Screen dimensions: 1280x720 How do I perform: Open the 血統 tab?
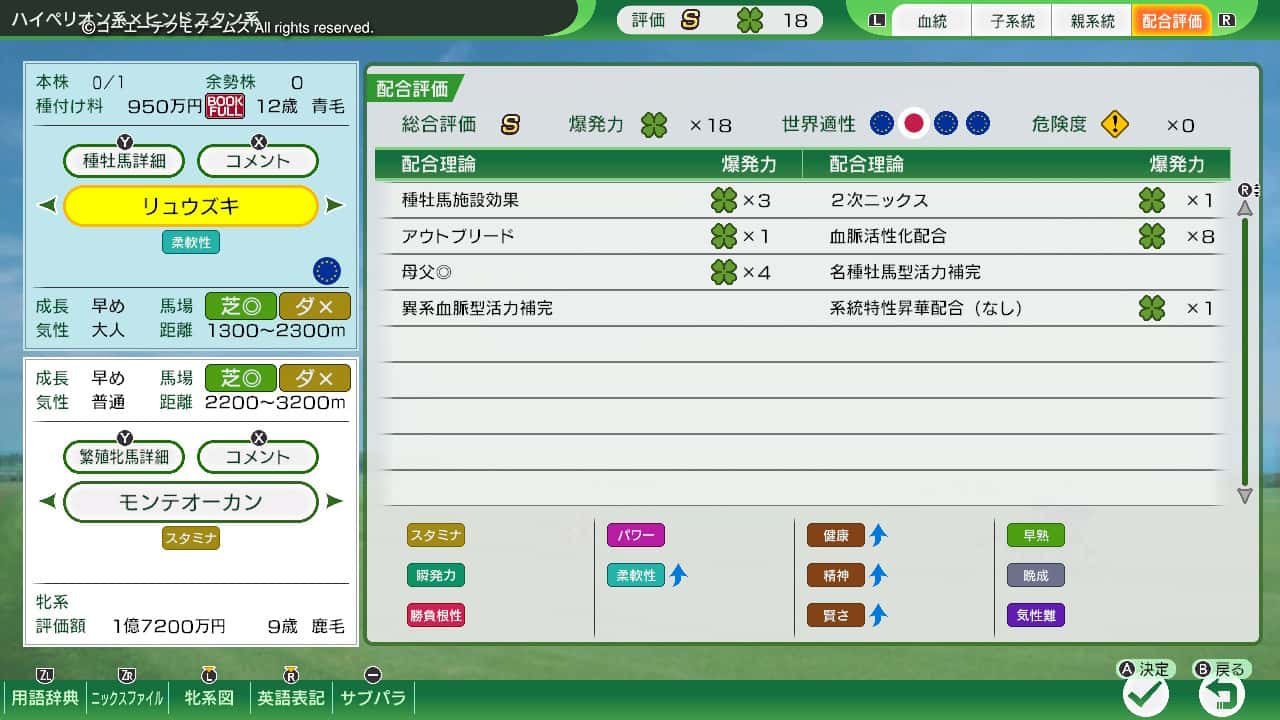click(931, 21)
